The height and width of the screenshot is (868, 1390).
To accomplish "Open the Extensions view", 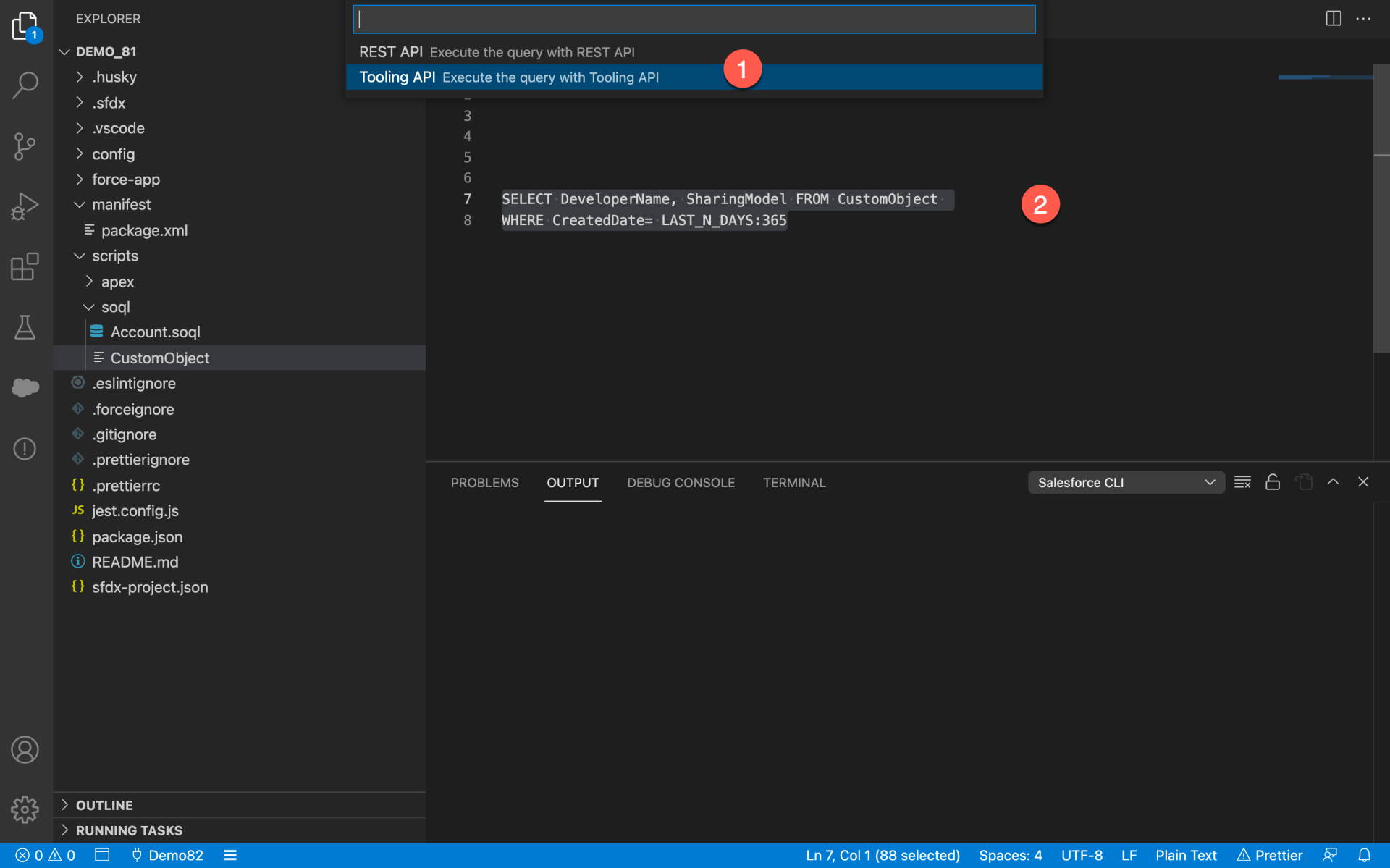I will click(x=26, y=266).
